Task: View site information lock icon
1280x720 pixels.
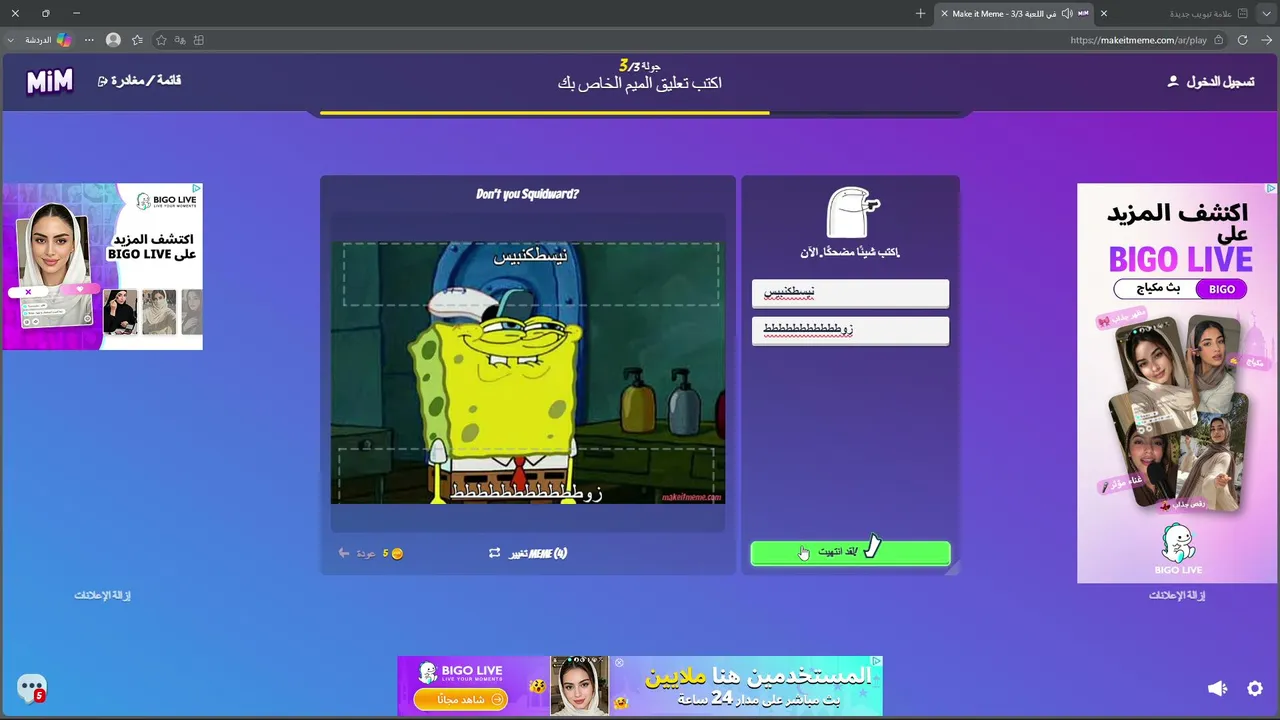Action: (x=1218, y=40)
